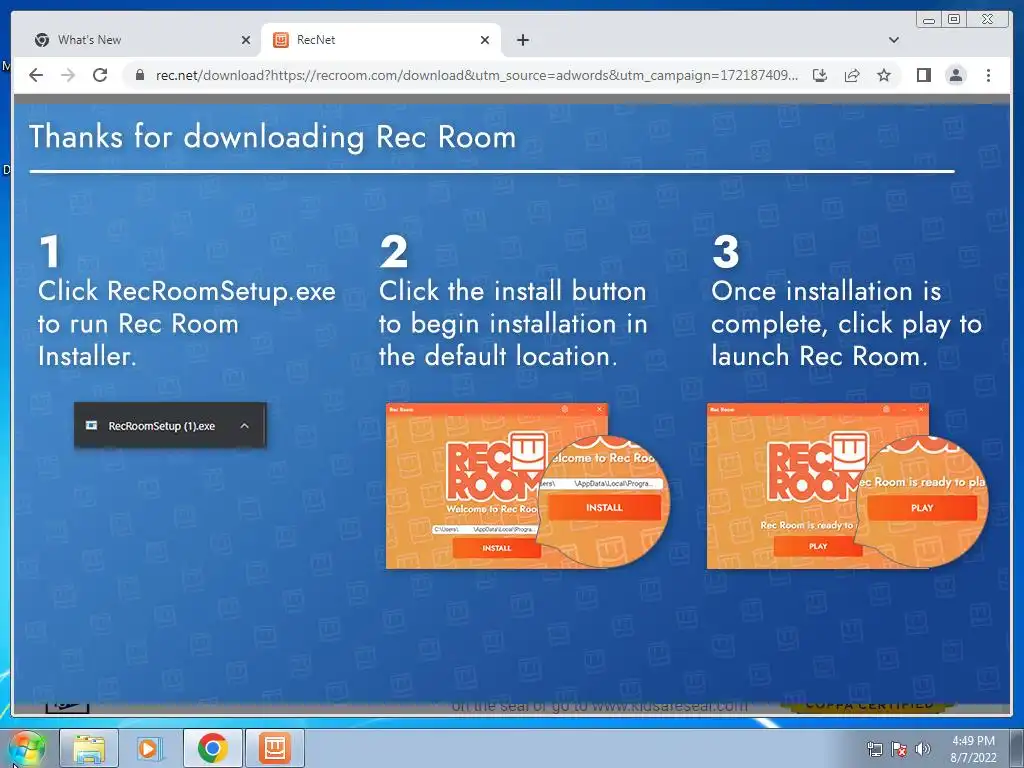Viewport: 1024px width, 768px height.
Task: Click the 'Click the install button' instructions
Action: [513, 324]
